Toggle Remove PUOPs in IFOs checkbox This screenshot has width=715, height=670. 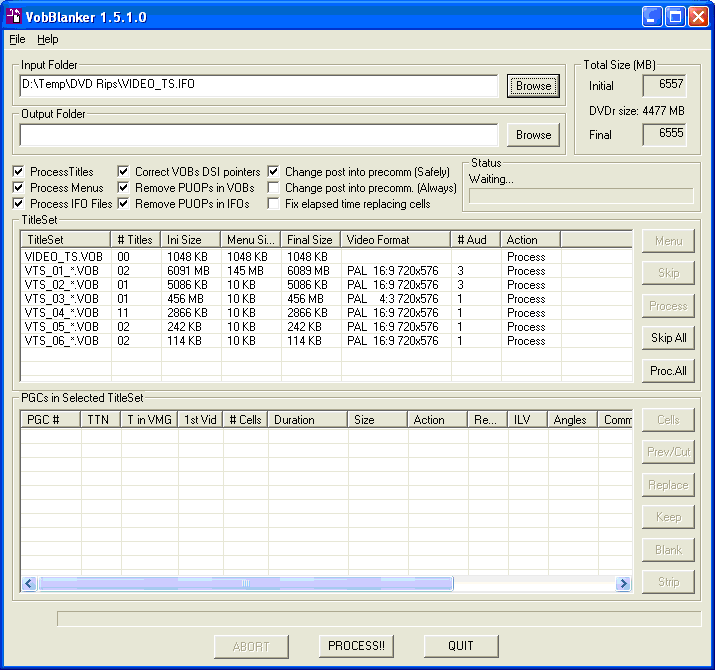click(x=123, y=203)
